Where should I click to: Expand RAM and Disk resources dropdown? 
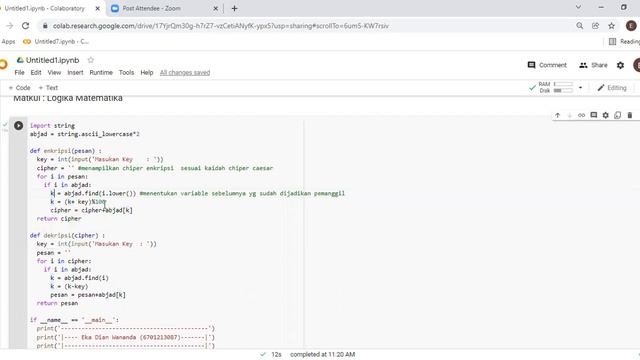(x=580, y=87)
